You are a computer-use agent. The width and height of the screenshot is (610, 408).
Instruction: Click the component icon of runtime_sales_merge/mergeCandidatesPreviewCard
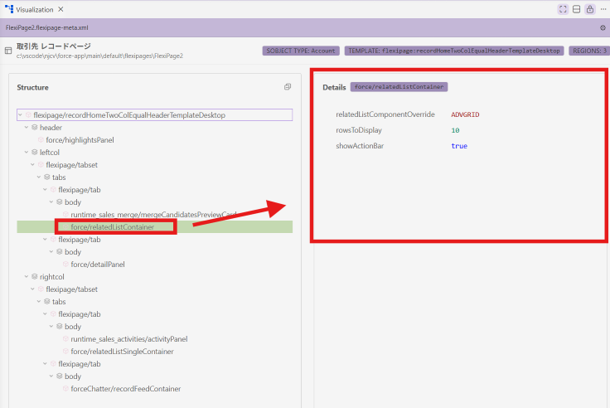coord(66,215)
